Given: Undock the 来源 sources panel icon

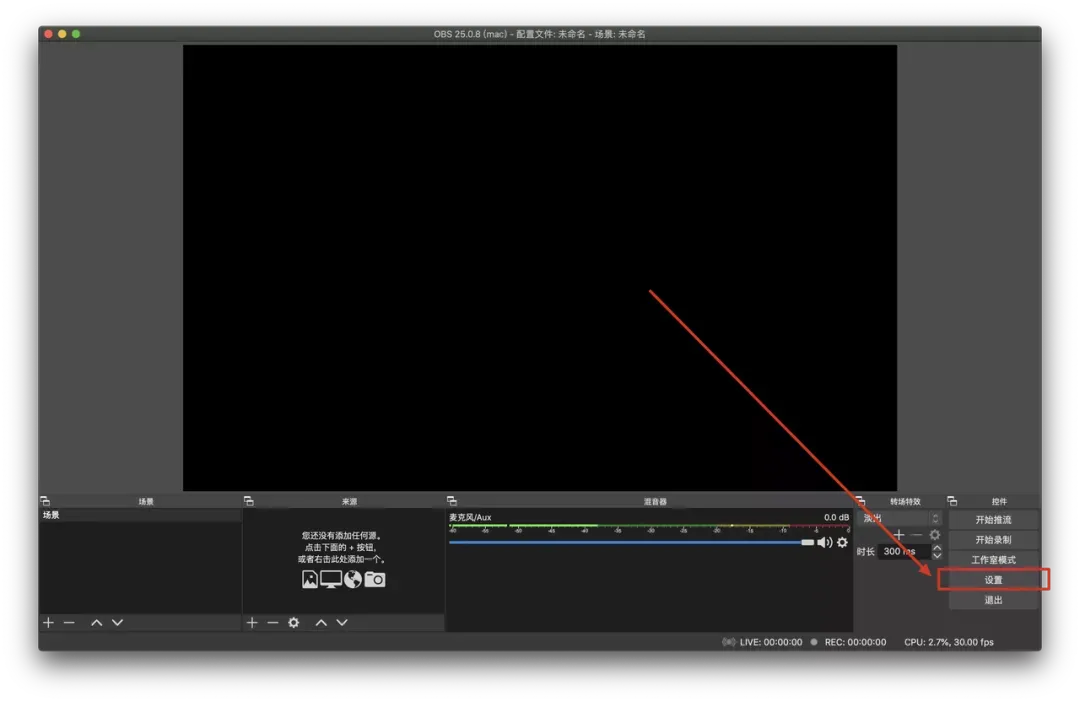Looking at the screenshot, I should 249,501.
